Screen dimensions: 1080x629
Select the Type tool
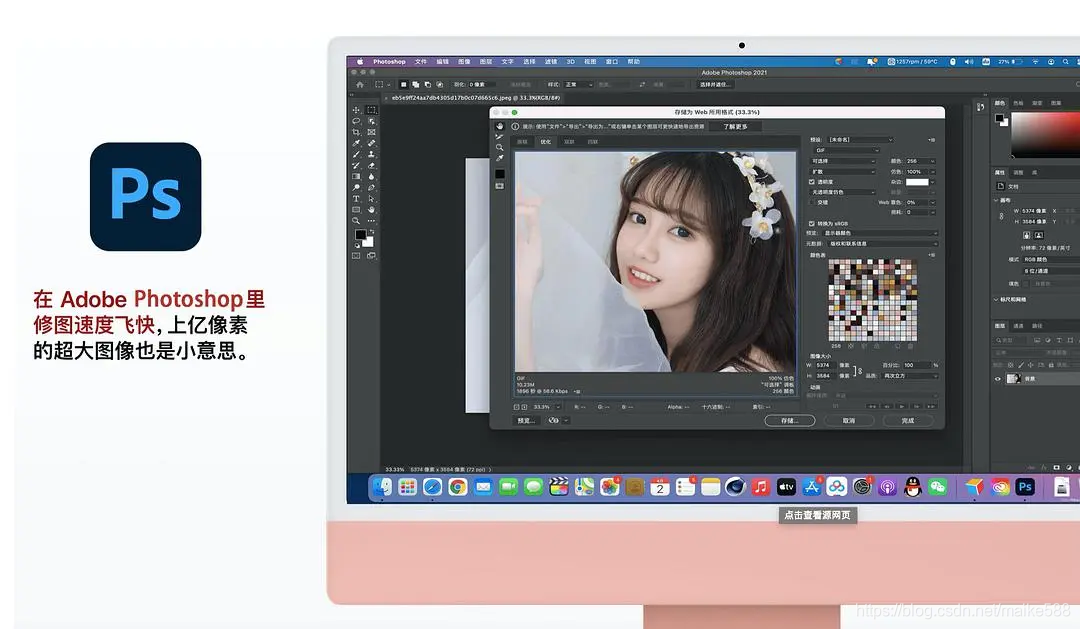356,198
